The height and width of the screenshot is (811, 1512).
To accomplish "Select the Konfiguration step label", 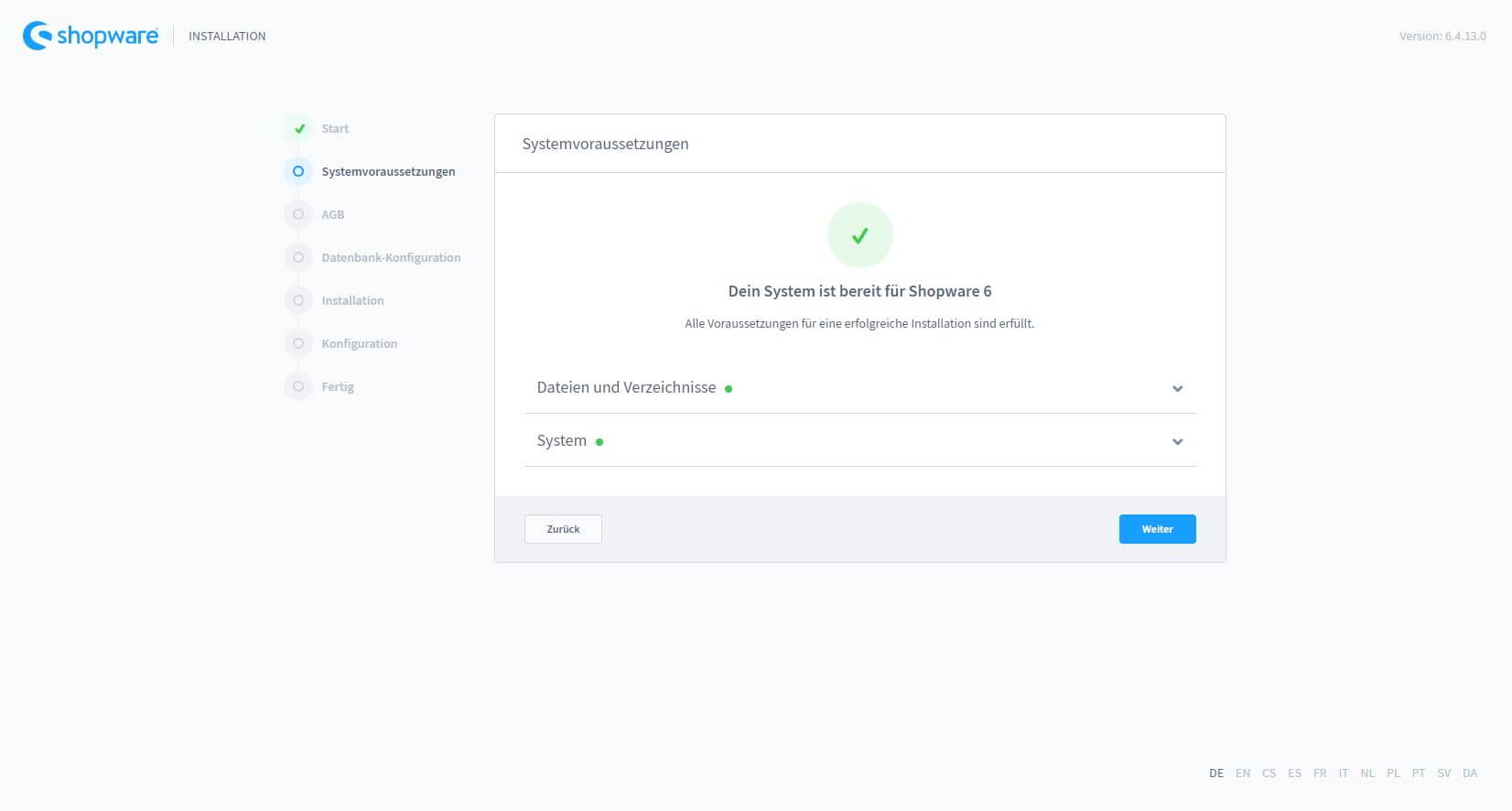I will click(360, 343).
